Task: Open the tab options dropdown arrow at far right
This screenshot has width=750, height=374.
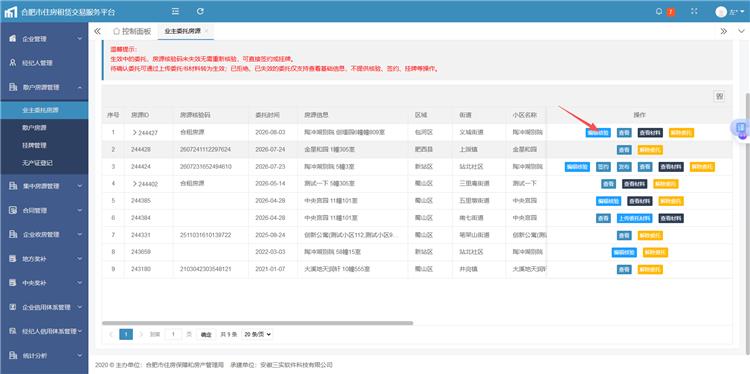Action: (741, 31)
